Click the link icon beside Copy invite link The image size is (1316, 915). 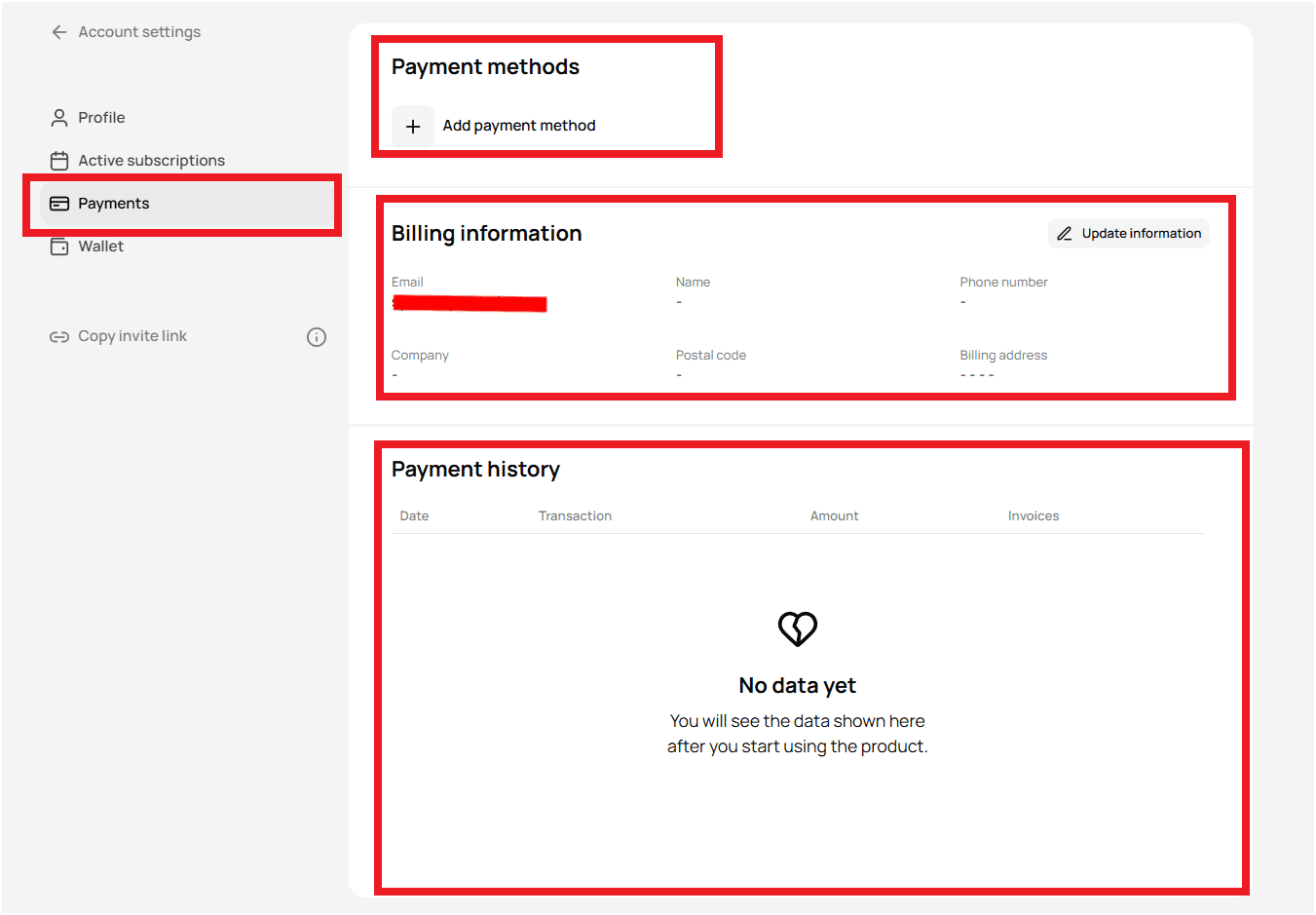pos(58,335)
